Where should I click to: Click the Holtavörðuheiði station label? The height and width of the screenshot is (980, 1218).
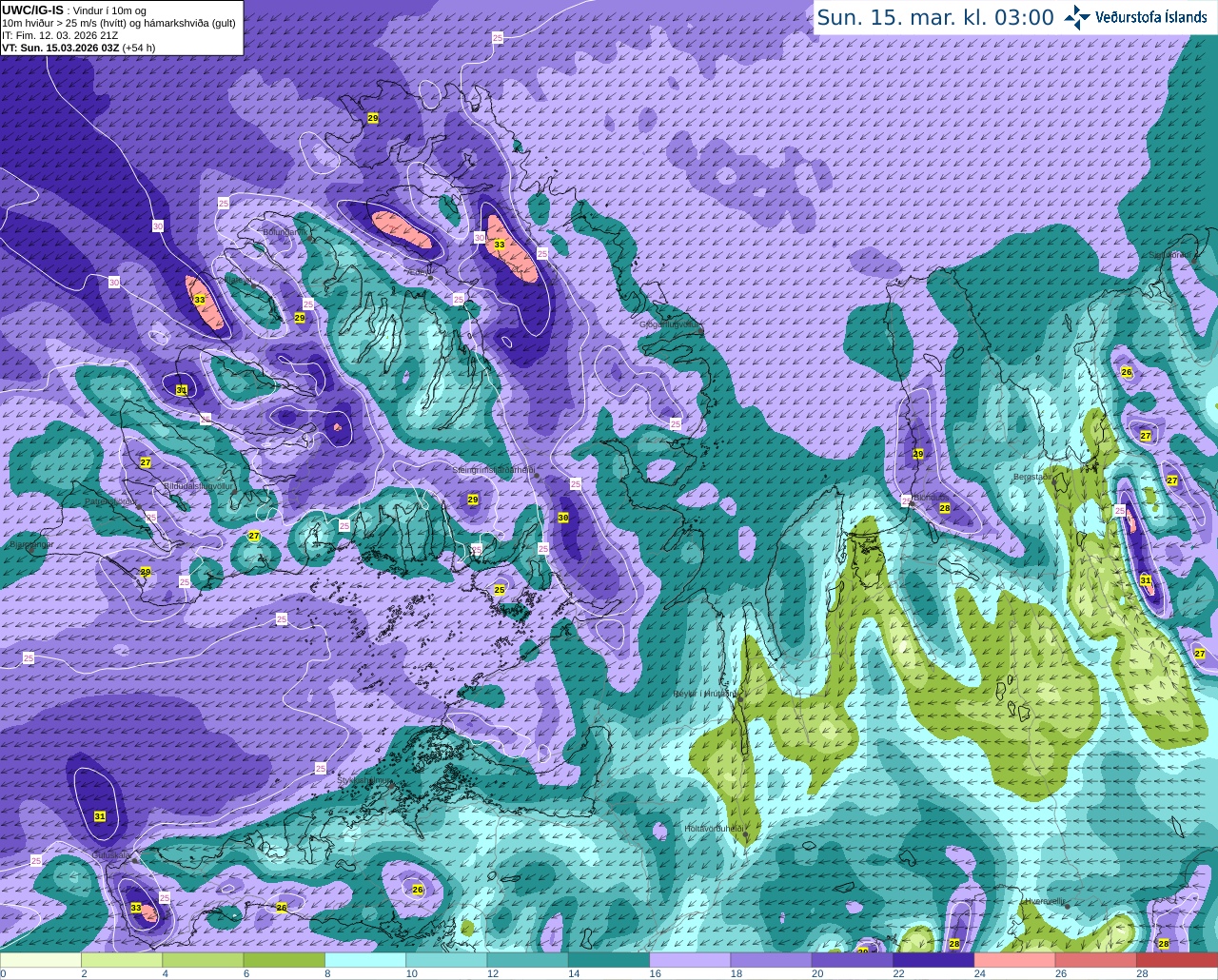point(713,828)
